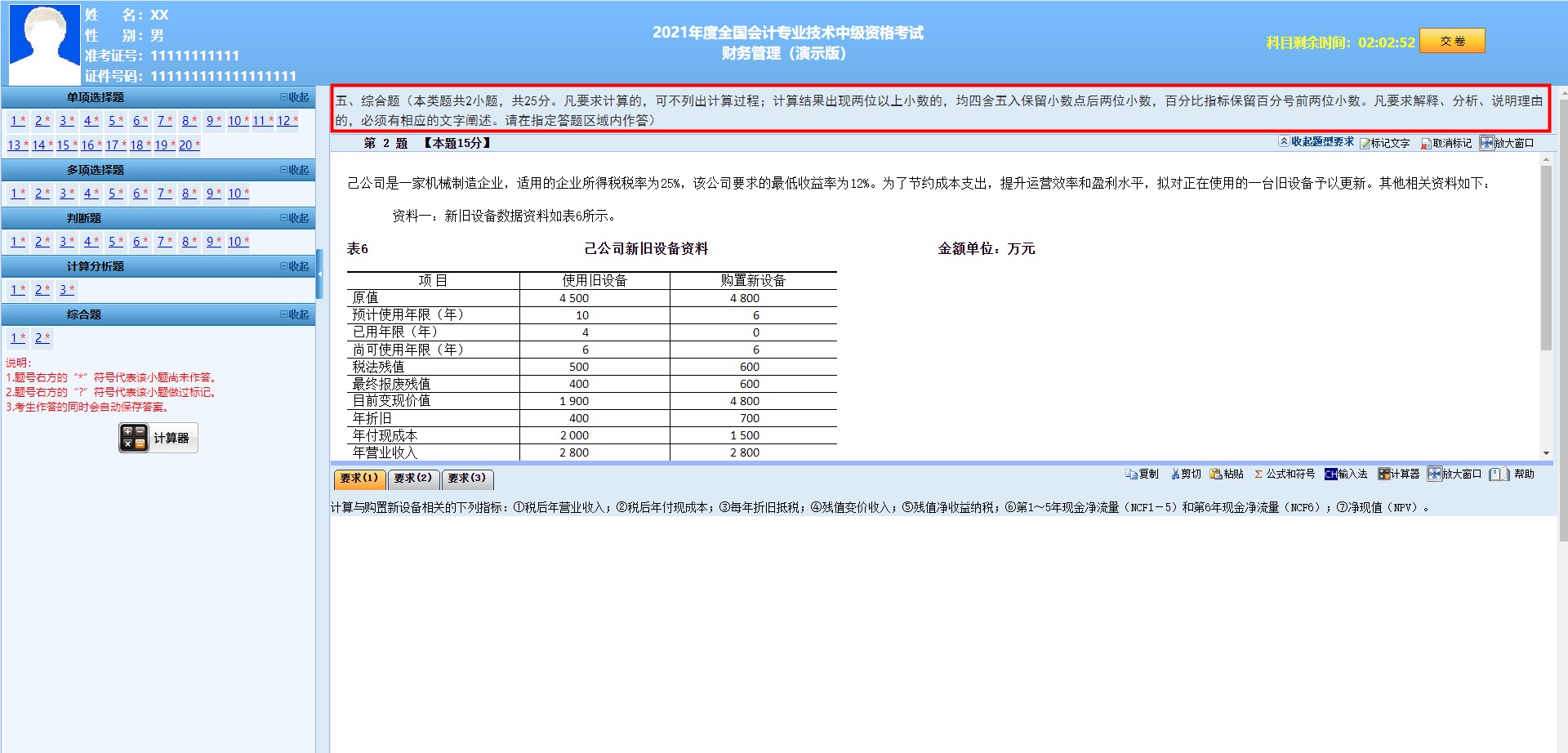Viewport: 1568px width, 753px height.
Task: Go to single-choice question 20
Action: (x=189, y=145)
